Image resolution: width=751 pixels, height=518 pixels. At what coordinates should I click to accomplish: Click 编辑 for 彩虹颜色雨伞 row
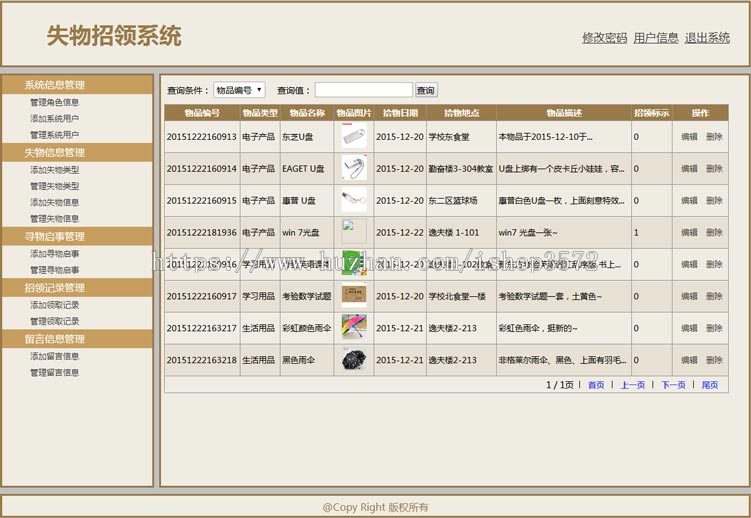(689, 328)
